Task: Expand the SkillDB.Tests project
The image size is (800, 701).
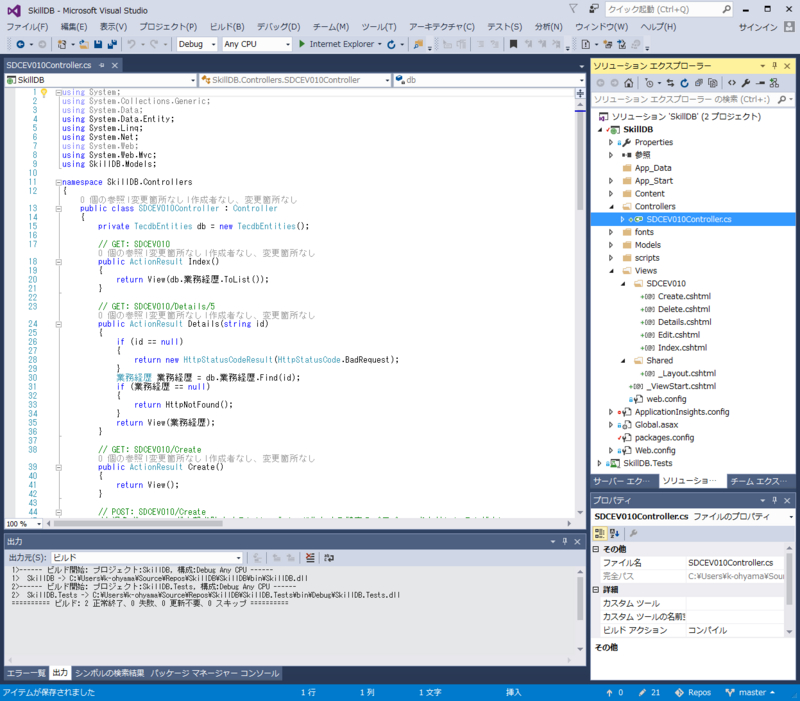Action: 599,463
